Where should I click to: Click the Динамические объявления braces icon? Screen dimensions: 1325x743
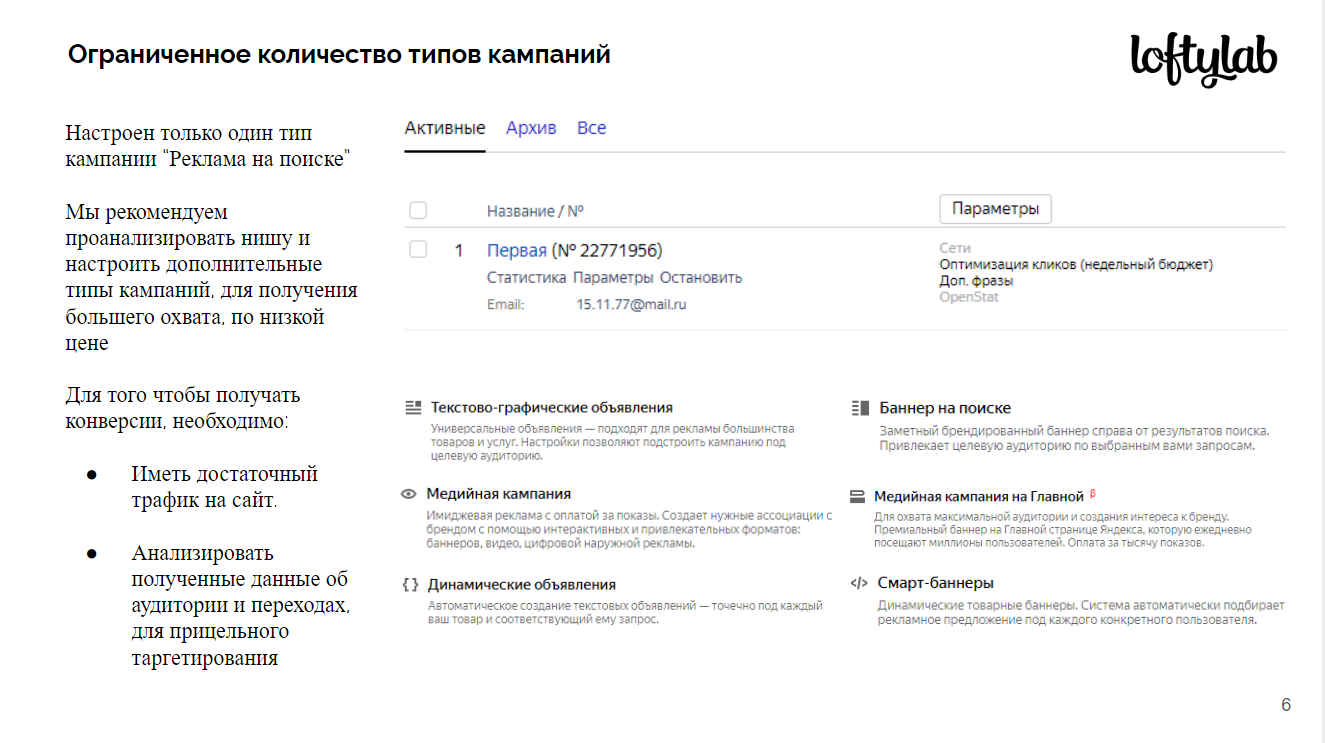click(410, 585)
